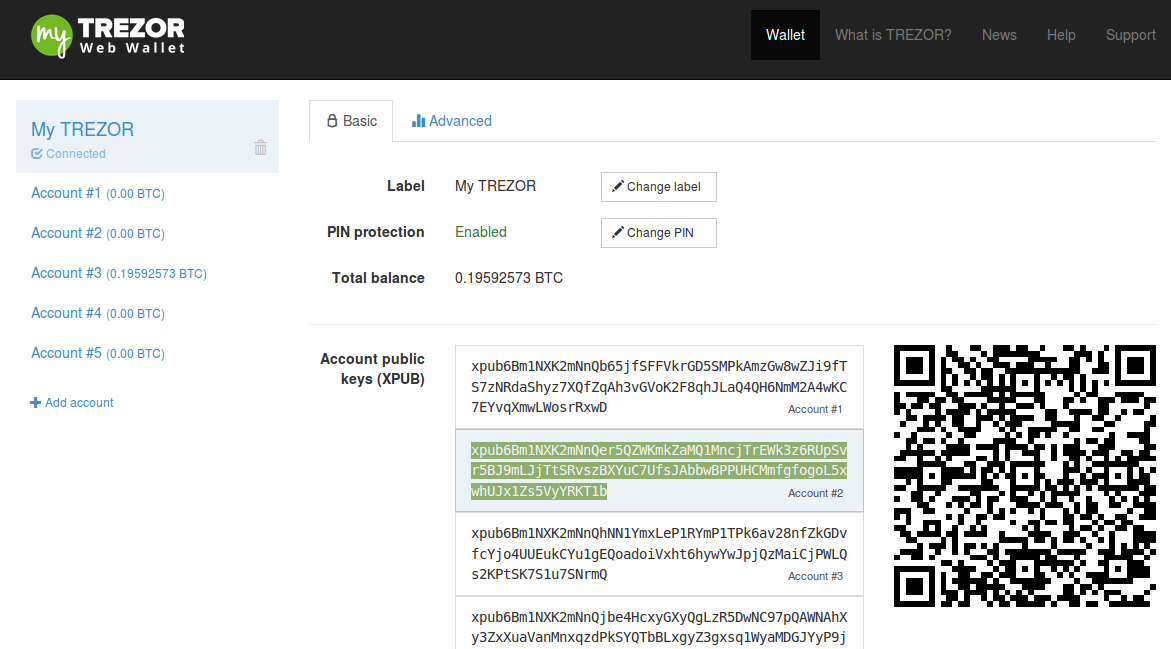
Task: Click the PIN protection field label
Action: pos(376,232)
